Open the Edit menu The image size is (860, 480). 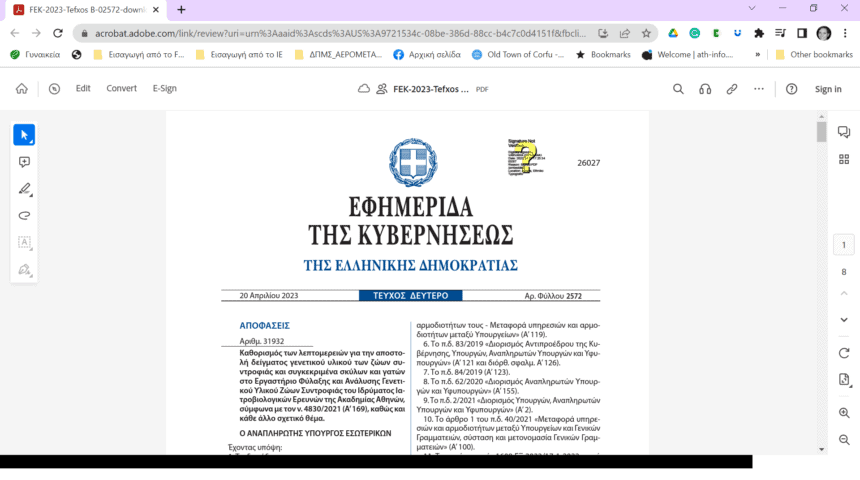[83, 88]
